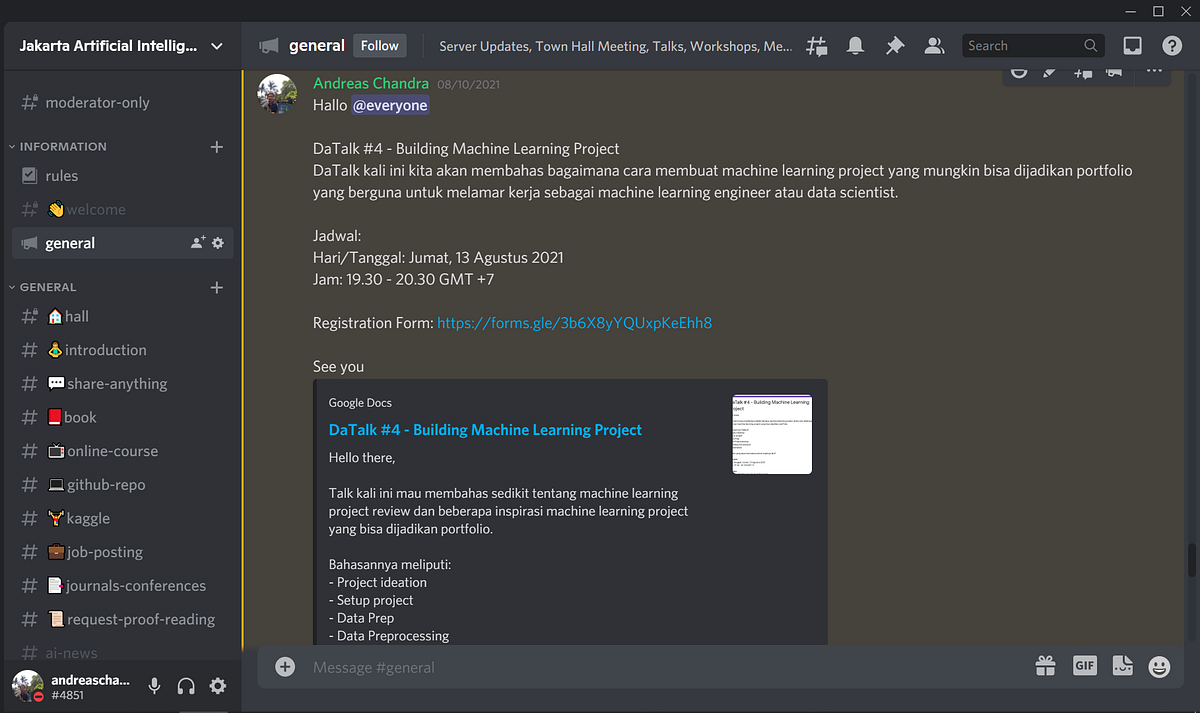The height and width of the screenshot is (713, 1200).
Task: Open User Settings gear
Action: (218, 686)
